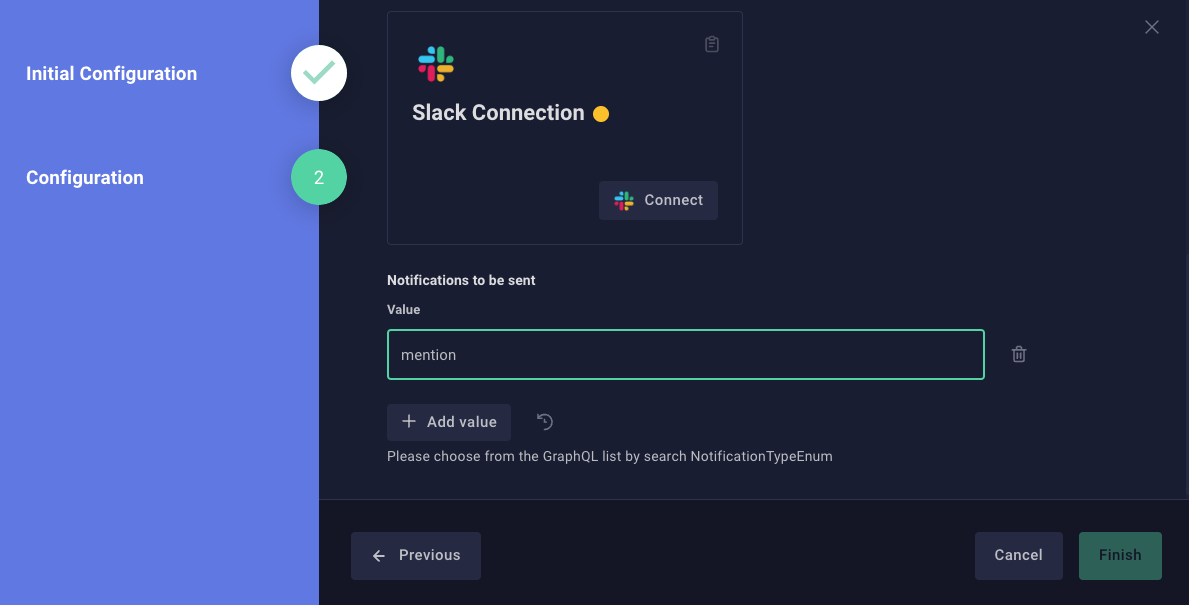
Task: Click the Connect button with Slack logo
Action: click(x=658, y=200)
